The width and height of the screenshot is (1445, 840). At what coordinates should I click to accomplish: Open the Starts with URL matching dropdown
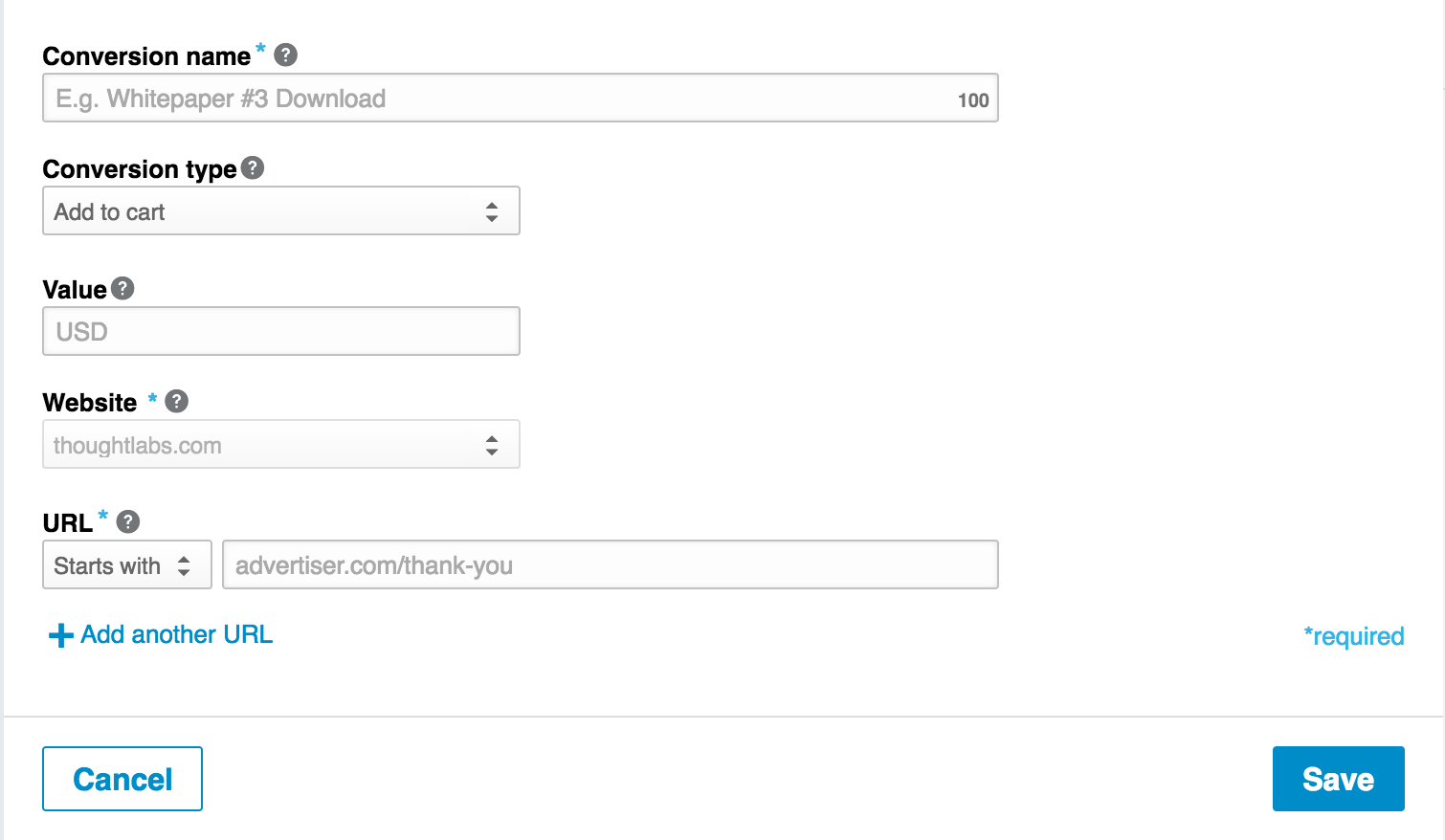[126, 564]
